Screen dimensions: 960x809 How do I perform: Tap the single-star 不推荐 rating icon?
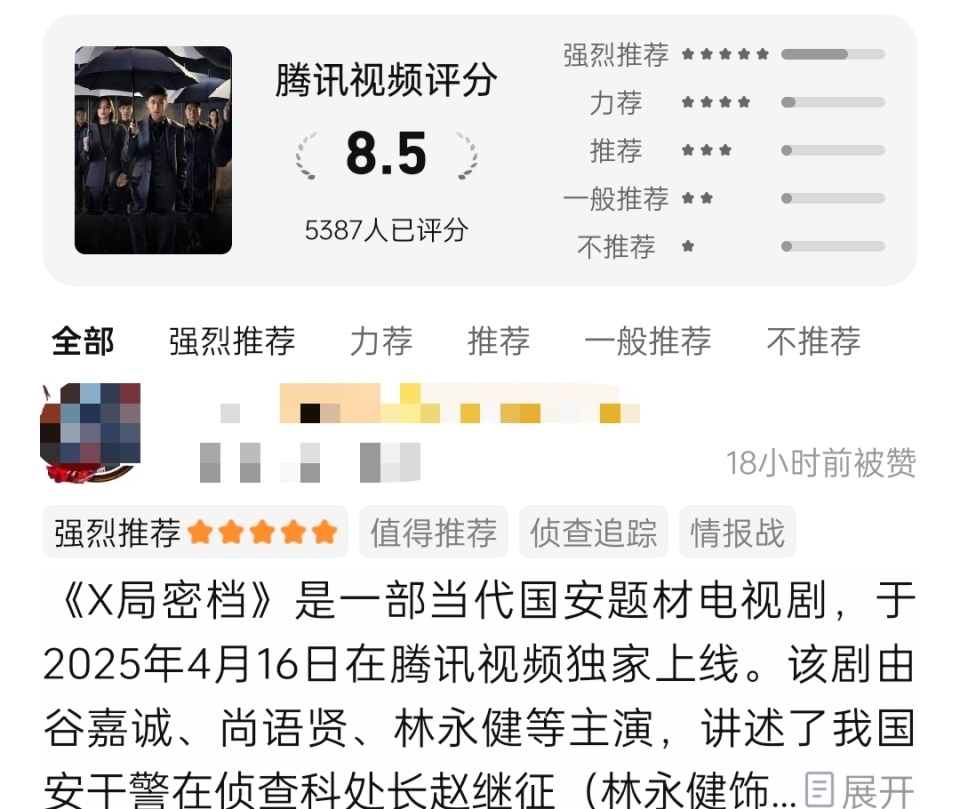point(688,246)
